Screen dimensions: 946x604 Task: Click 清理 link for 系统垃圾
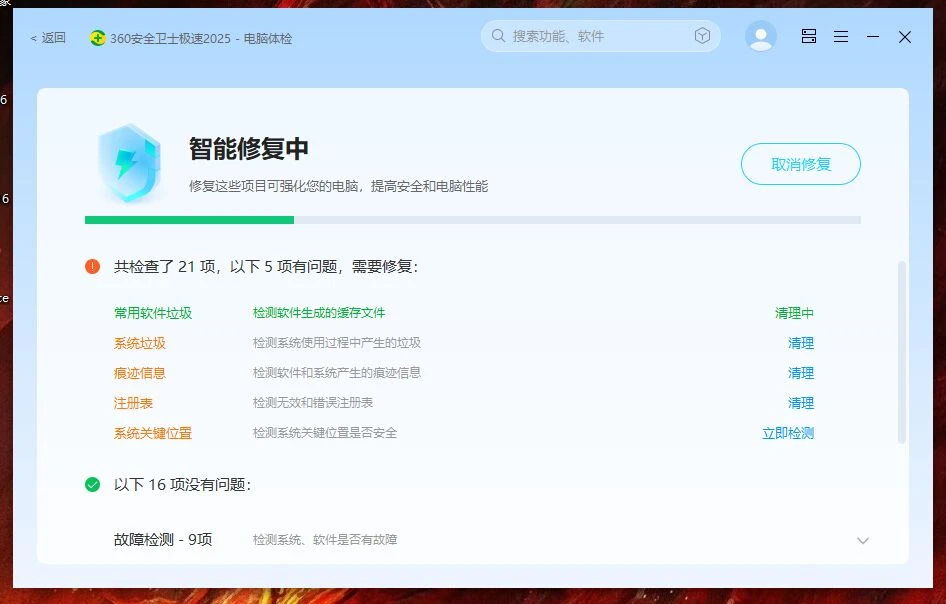tap(801, 343)
